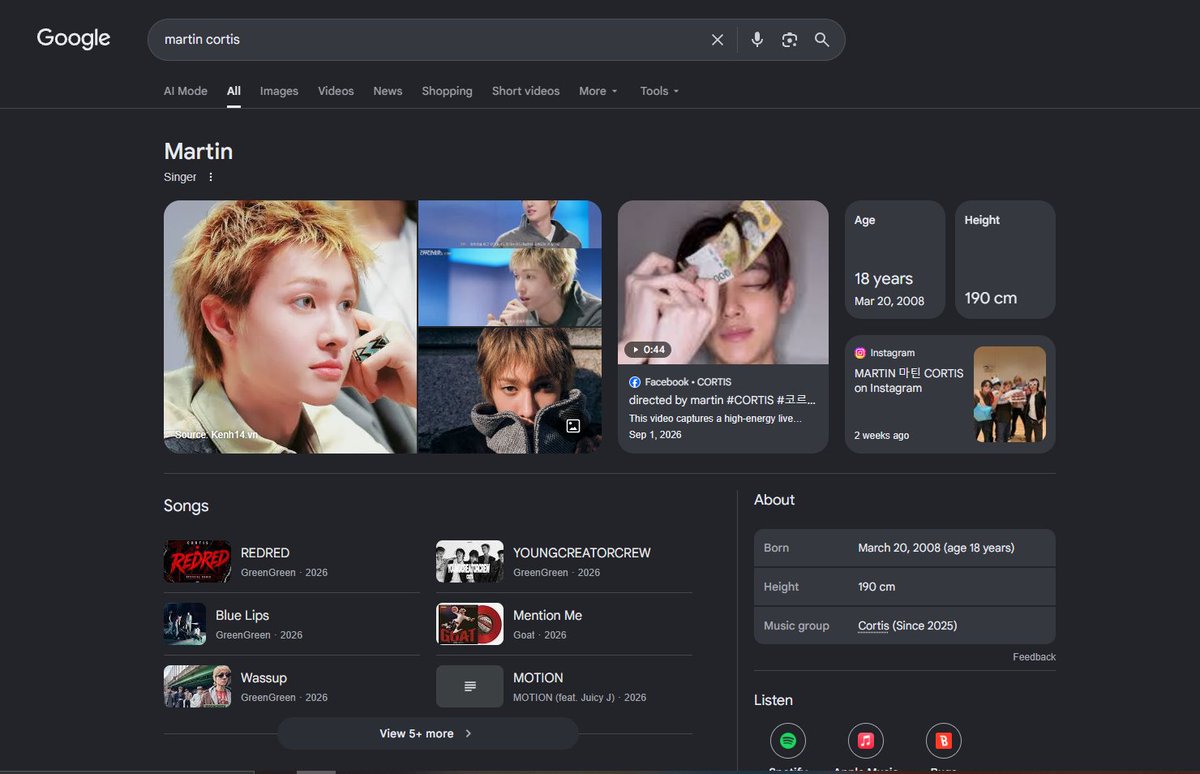This screenshot has height=774, width=1200.
Task: Click the Feedback link
Action: [1034, 657]
